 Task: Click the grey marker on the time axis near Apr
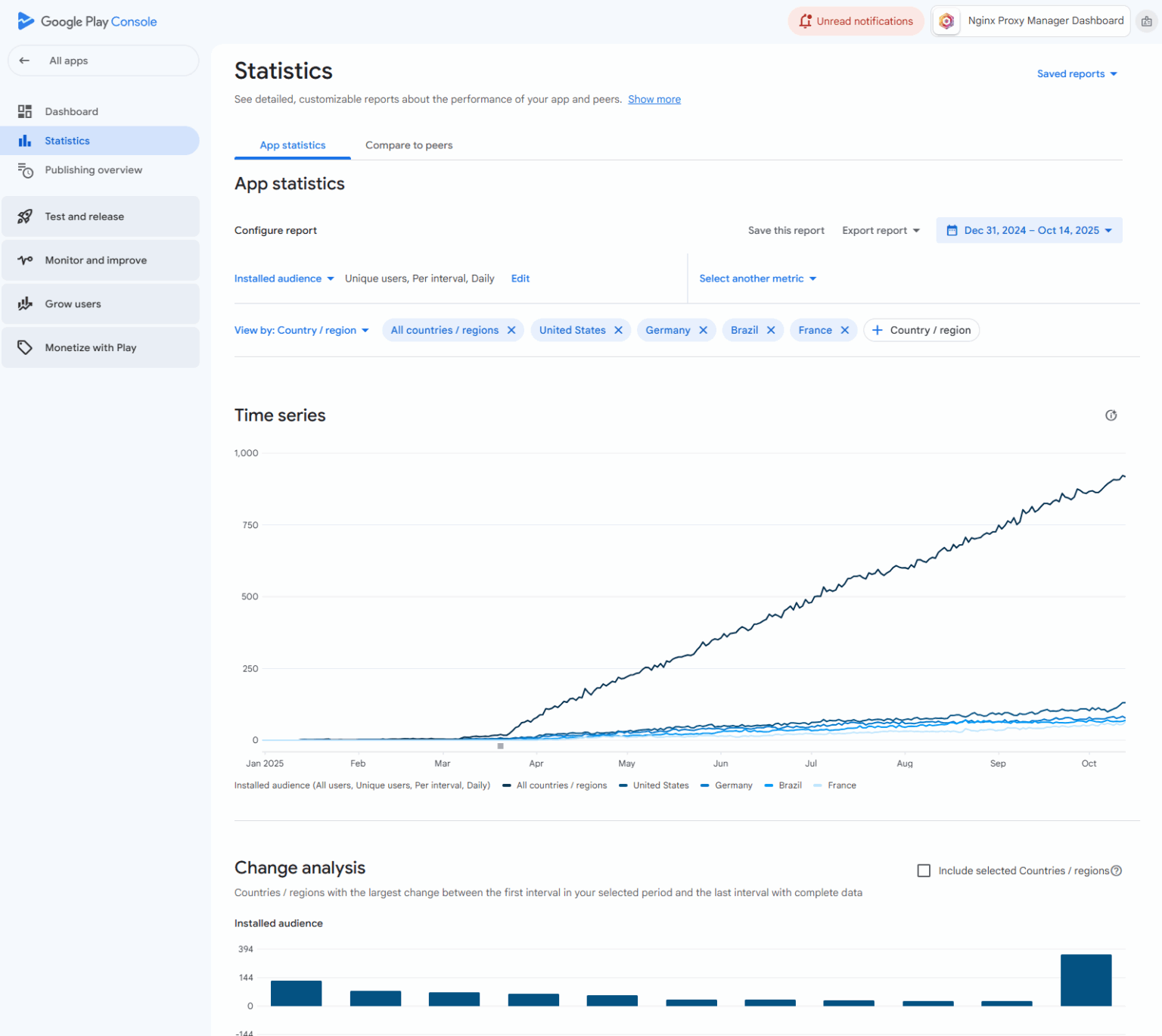tap(500, 746)
